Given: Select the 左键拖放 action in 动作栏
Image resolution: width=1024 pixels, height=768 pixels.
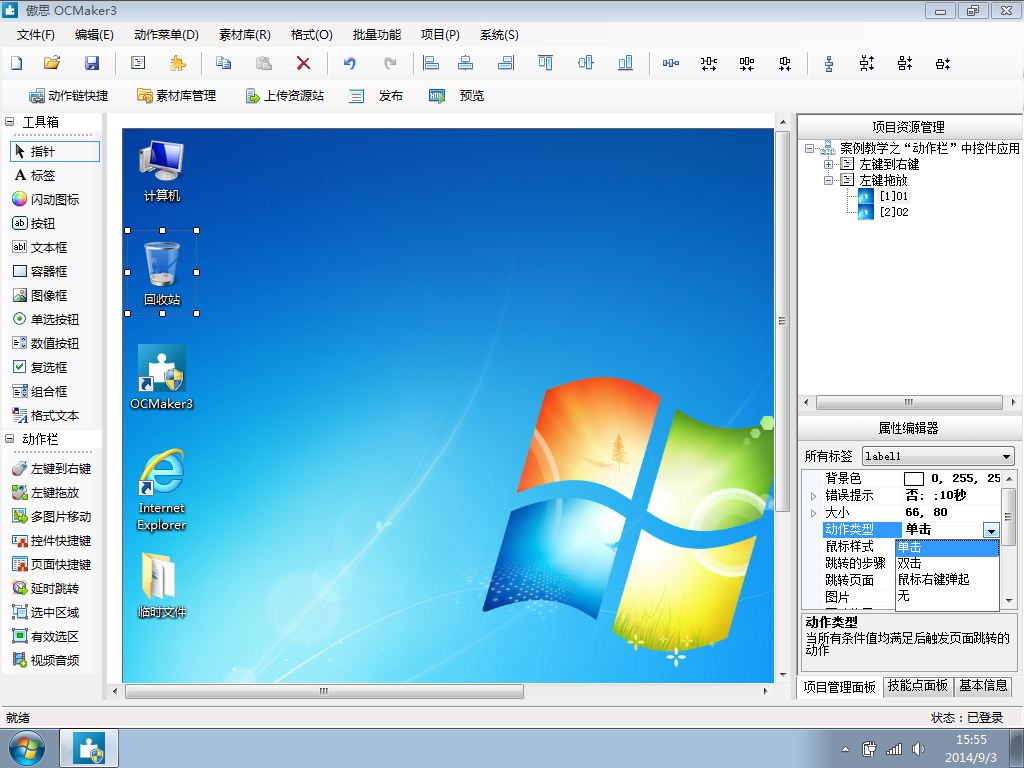Looking at the screenshot, I should click(x=46, y=492).
